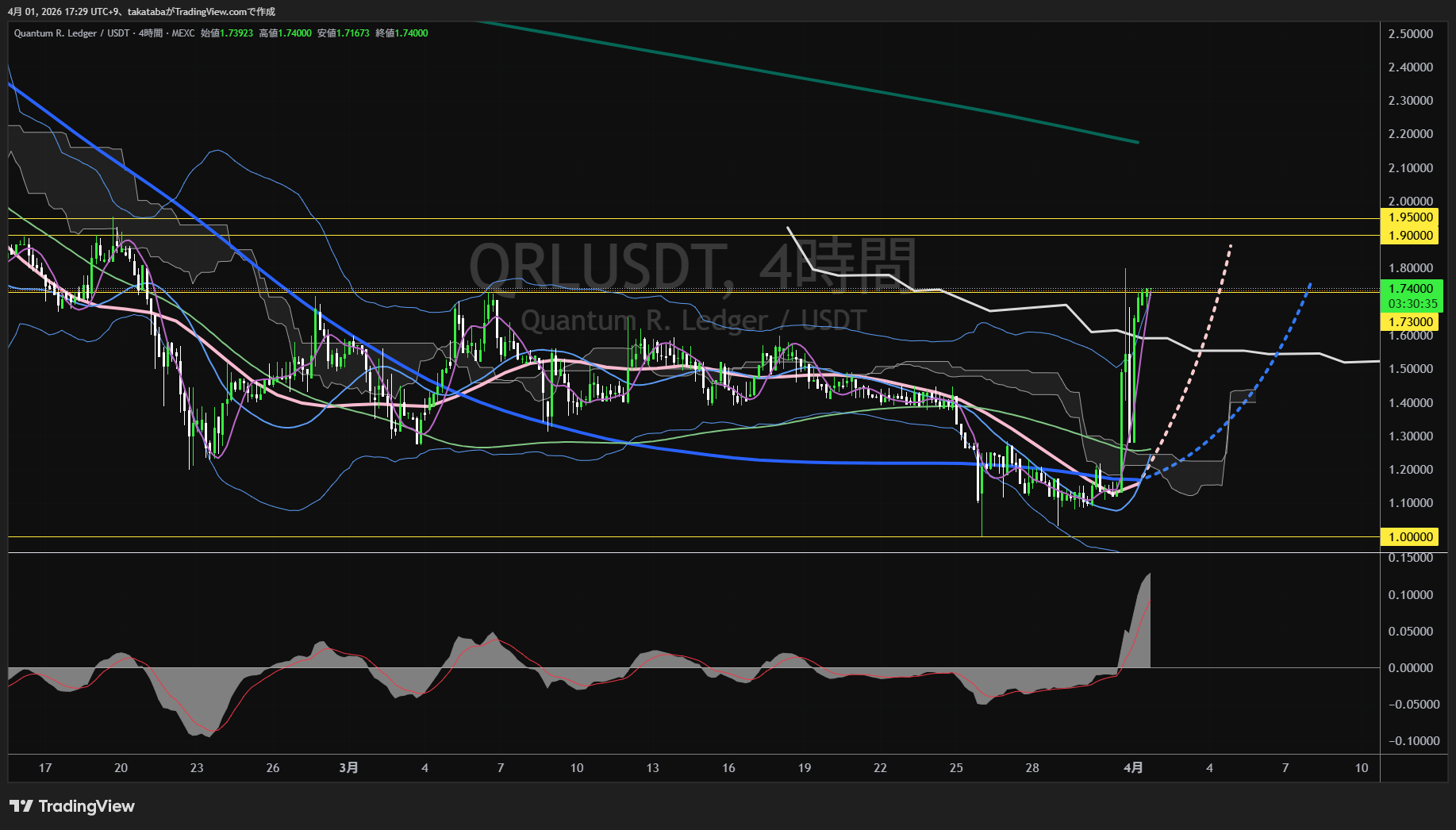Click the 0.10000 indicator scale label
1456x830 pixels.
point(1411,595)
